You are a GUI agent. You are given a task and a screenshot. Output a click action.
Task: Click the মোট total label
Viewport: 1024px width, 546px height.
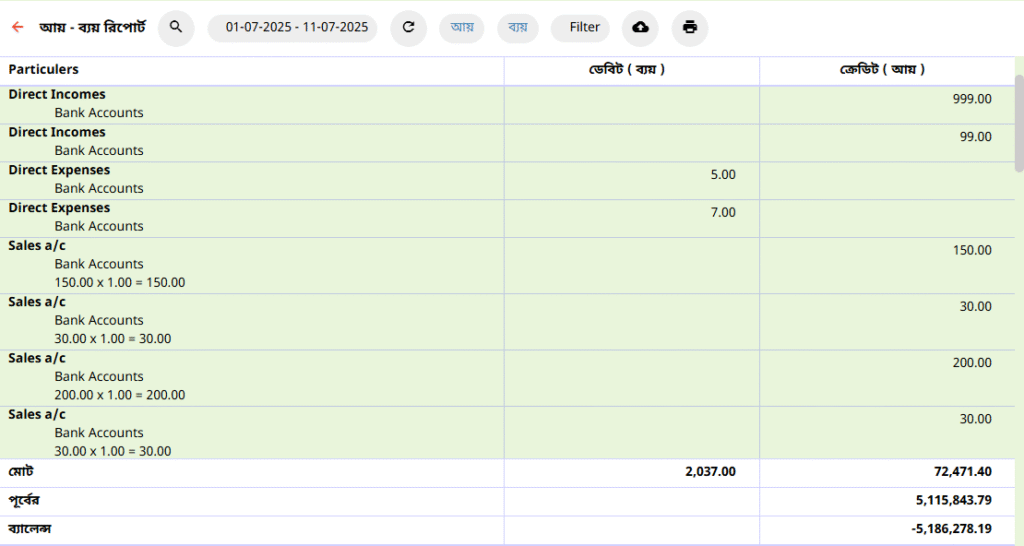pos(21,472)
